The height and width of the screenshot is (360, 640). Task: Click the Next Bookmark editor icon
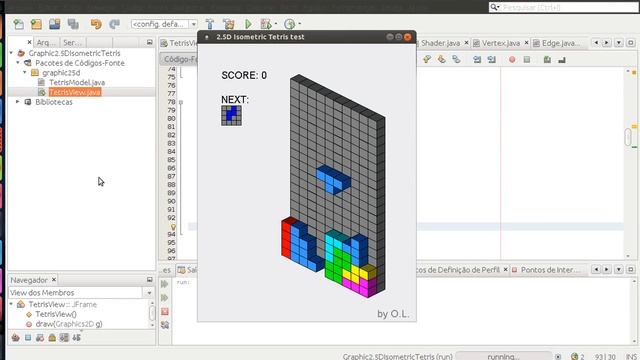(442, 60)
